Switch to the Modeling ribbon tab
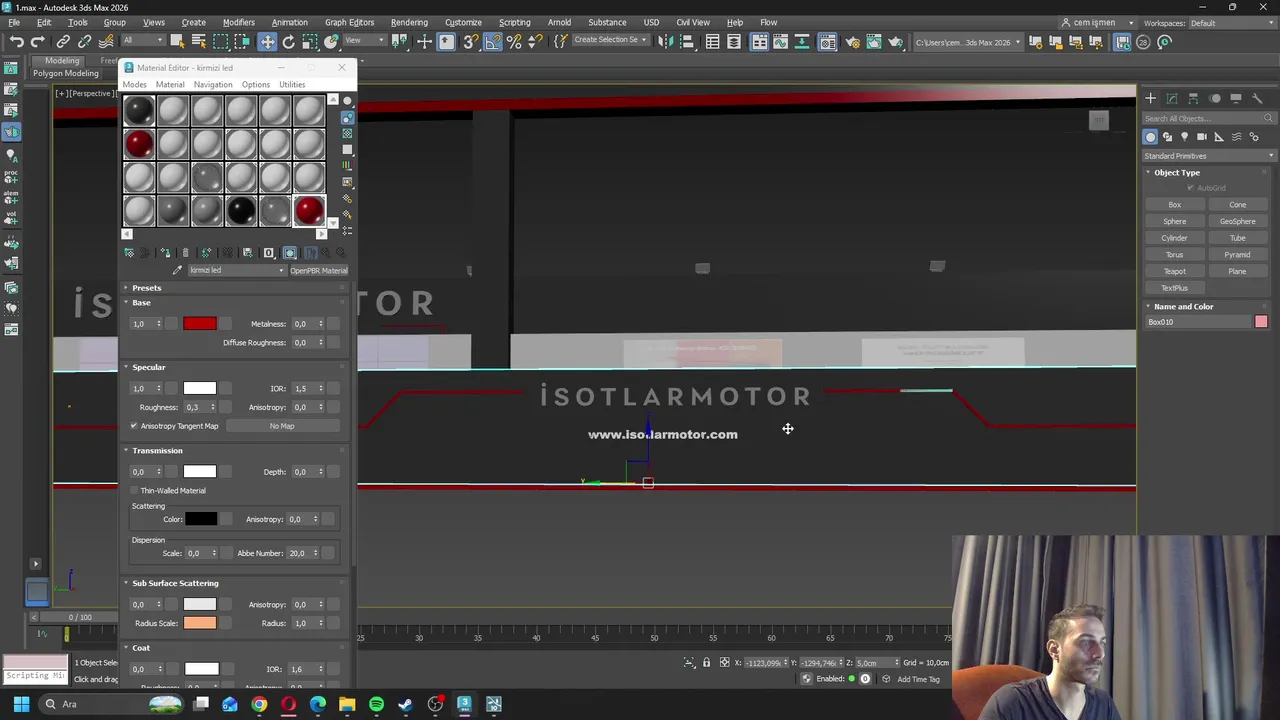This screenshot has width=1280, height=720. tap(62, 61)
